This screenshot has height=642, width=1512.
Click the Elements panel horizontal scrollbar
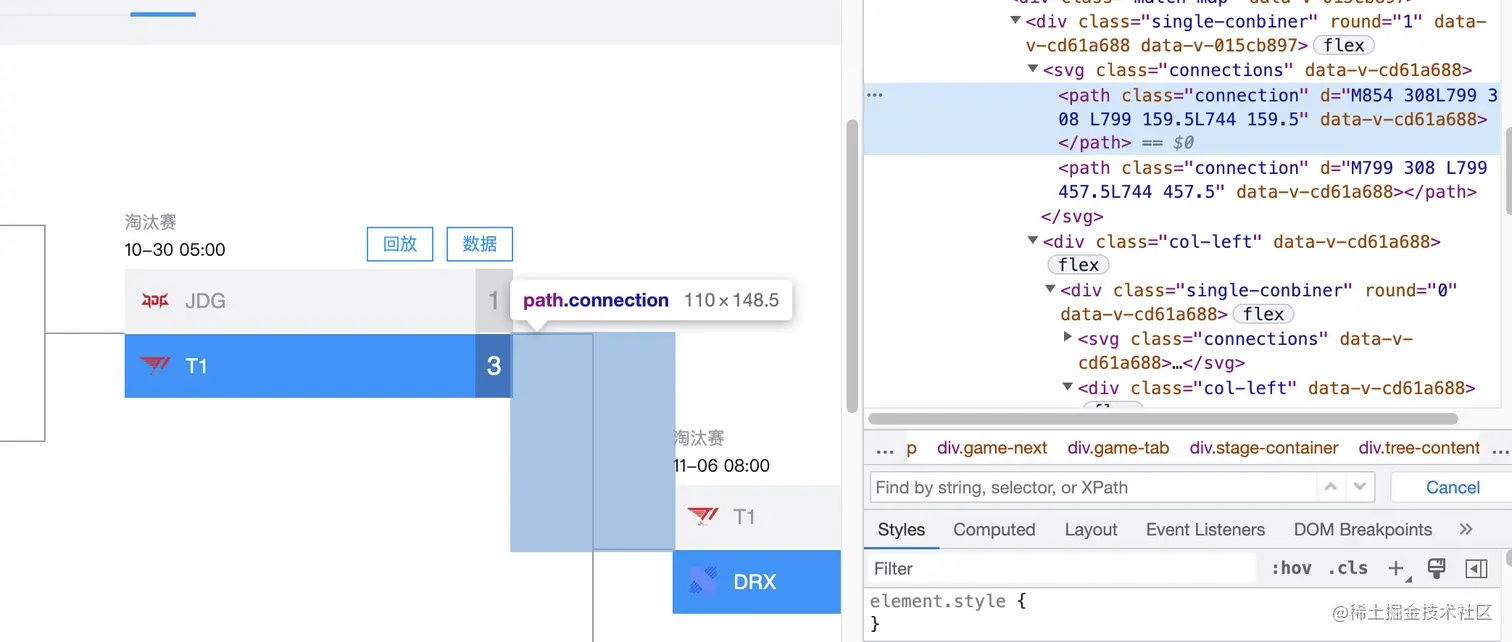click(1163, 419)
